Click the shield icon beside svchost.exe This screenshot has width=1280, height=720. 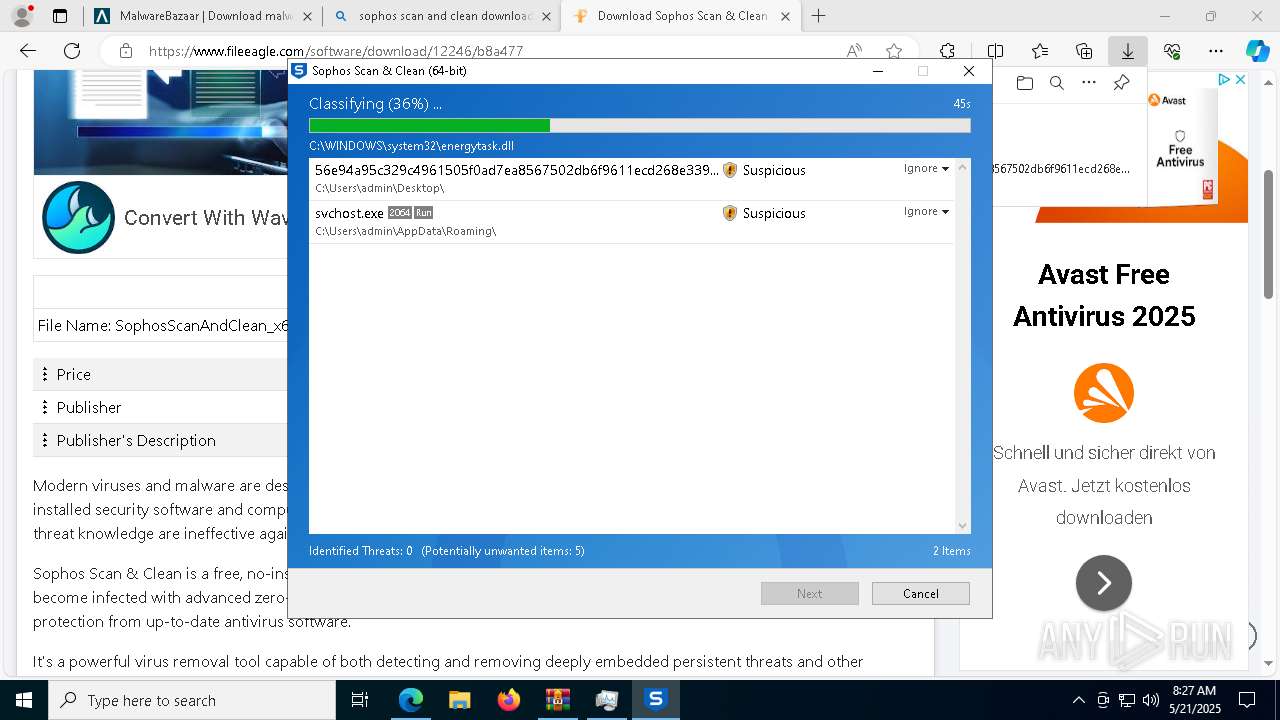tap(729, 213)
